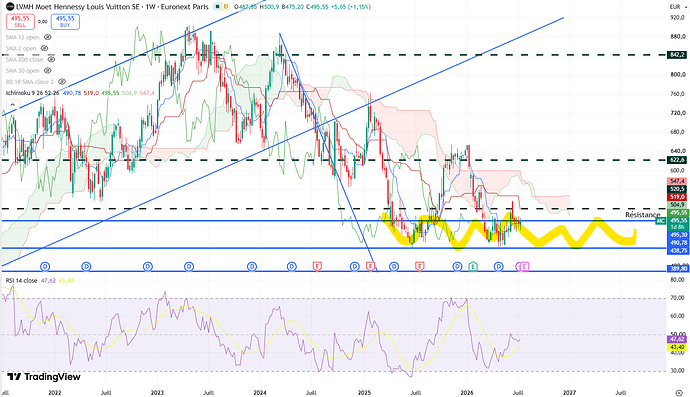Click the red SELL 495,55 button
The height and width of the screenshot is (397, 690).
[x=20, y=22]
